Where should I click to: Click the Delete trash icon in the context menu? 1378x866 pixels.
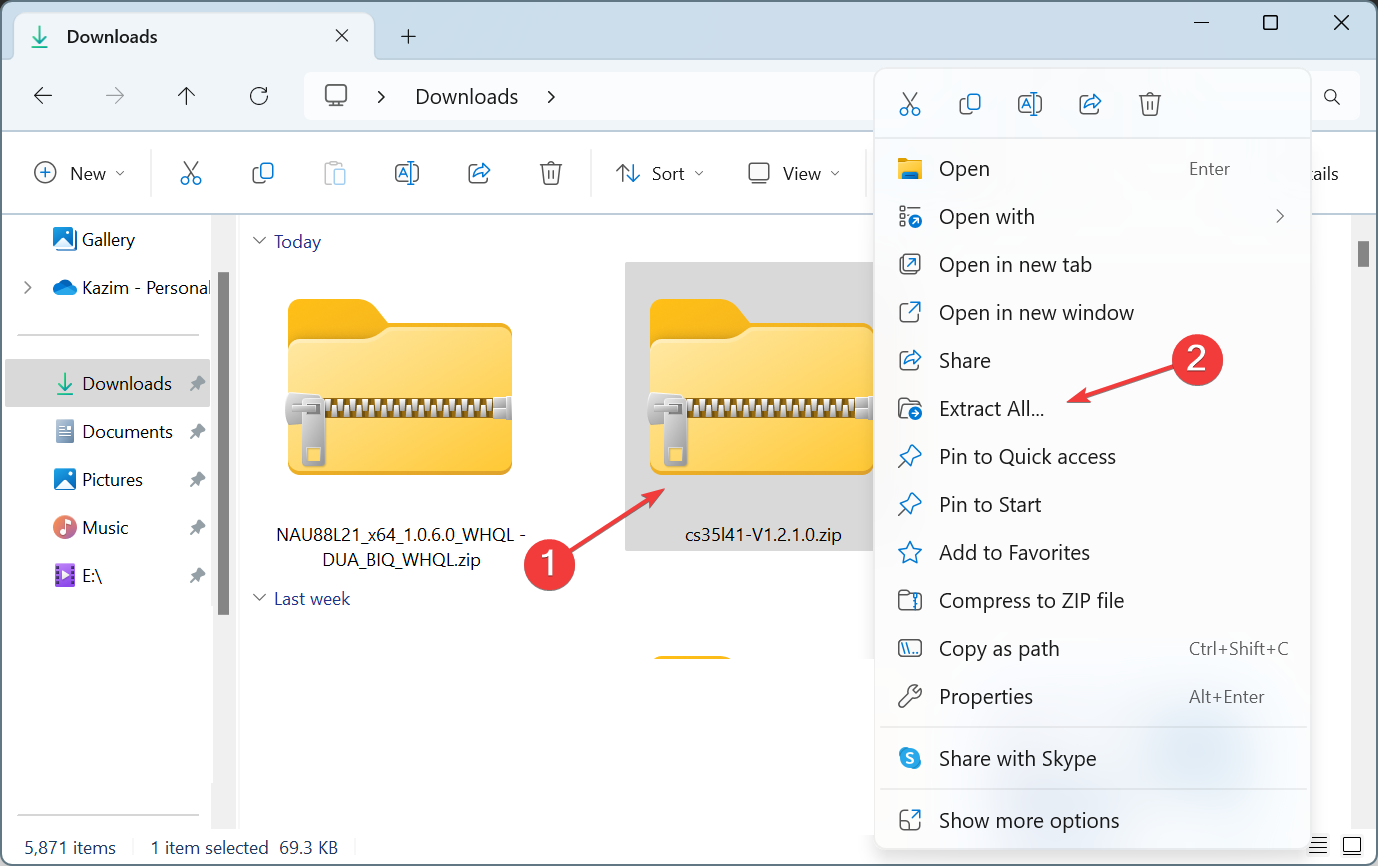pos(1150,104)
